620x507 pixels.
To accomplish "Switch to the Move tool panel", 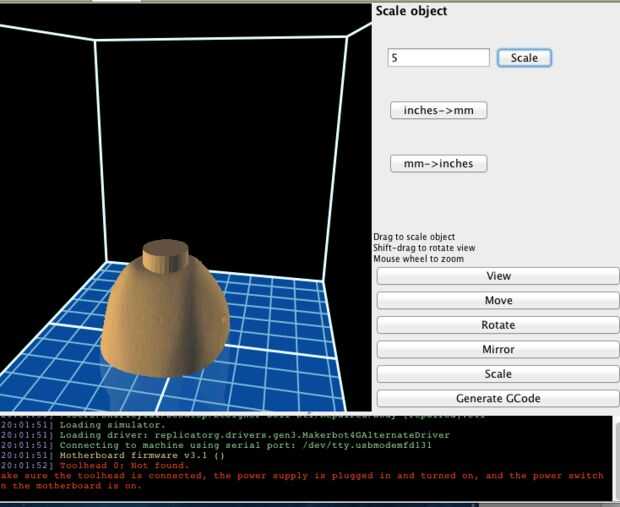I will tap(498, 300).
